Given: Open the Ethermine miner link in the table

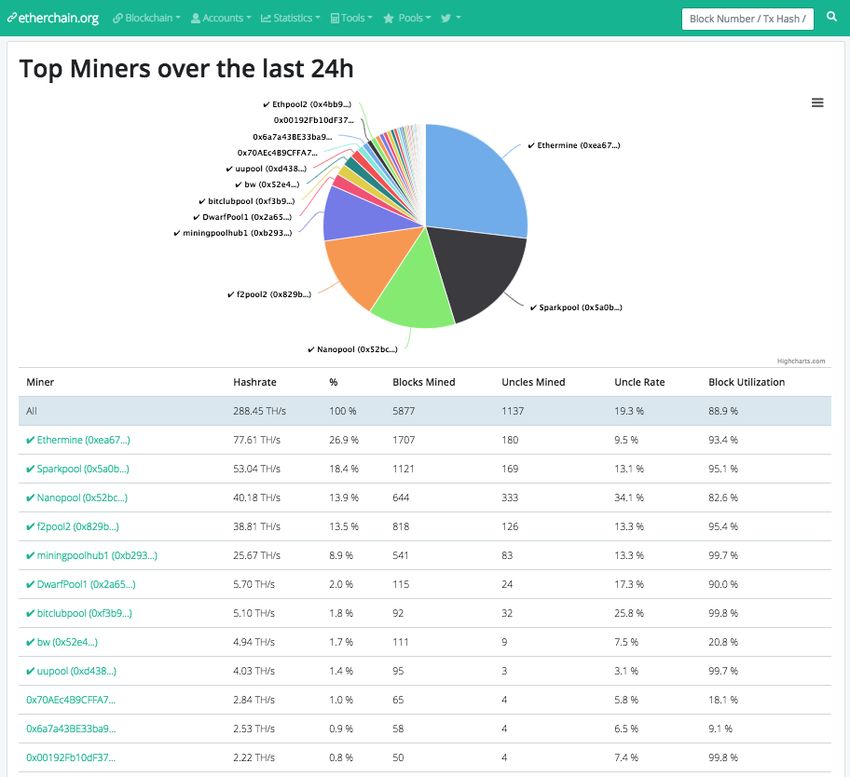Looking at the screenshot, I should click(78, 440).
